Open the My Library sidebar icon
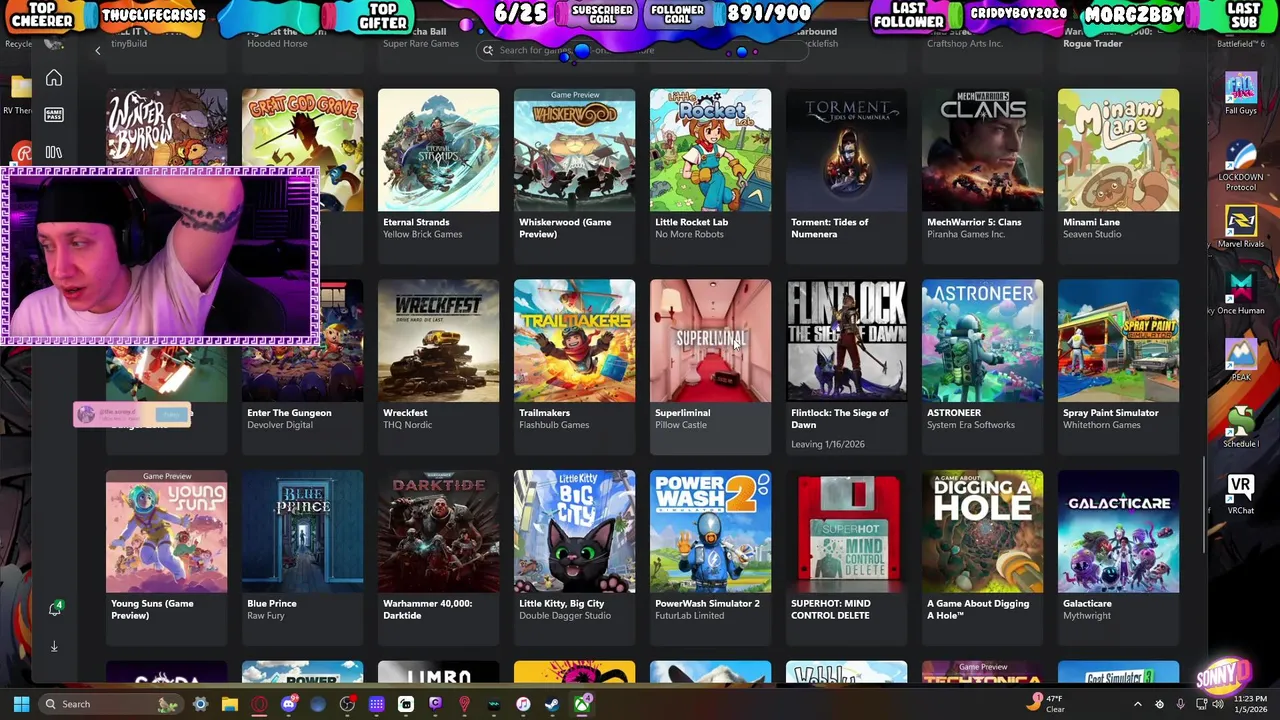The width and height of the screenshot is (1280, 720). [x=54, y=152]
